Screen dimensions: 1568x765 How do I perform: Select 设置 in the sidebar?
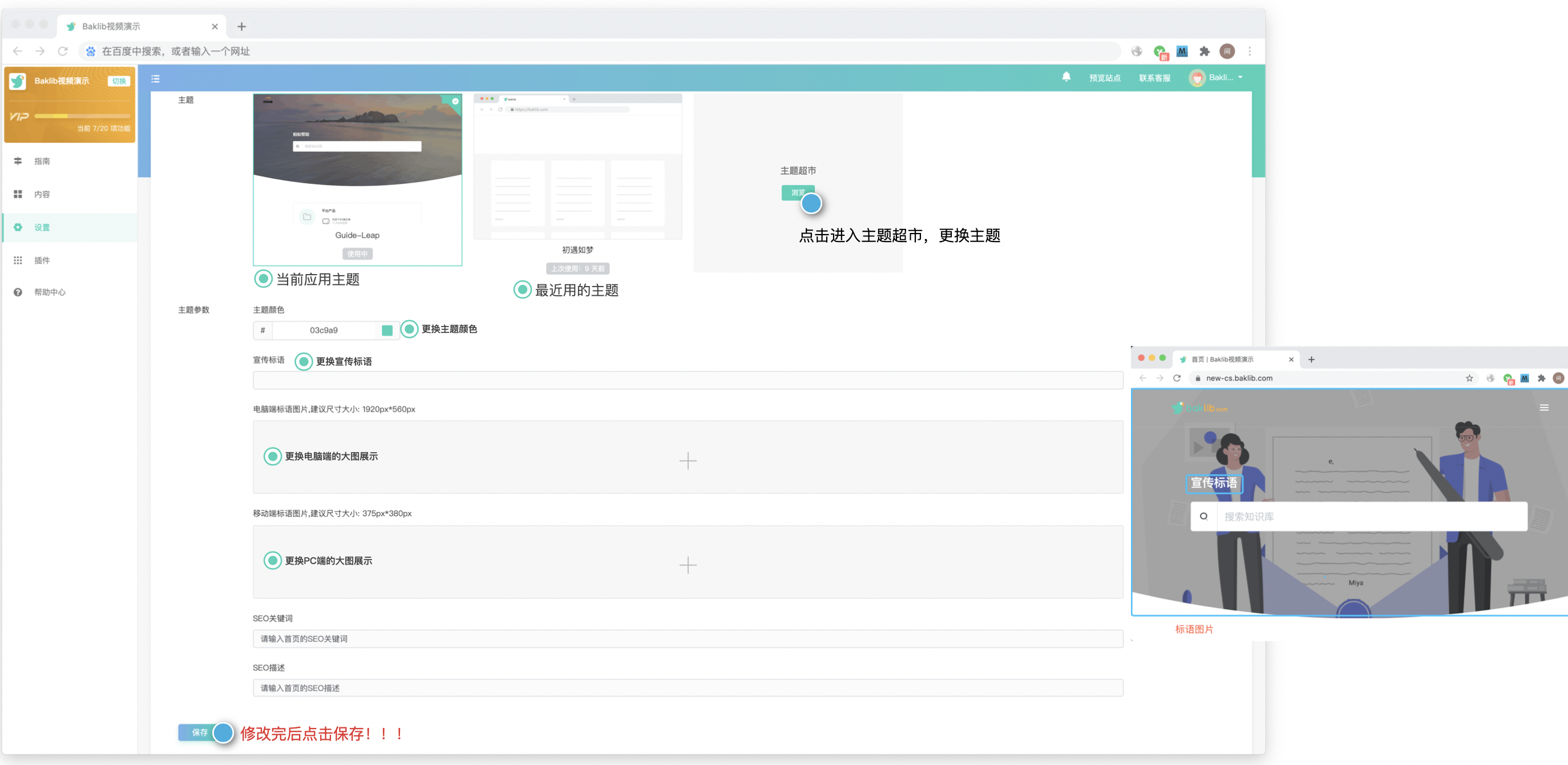click(70, 227)
